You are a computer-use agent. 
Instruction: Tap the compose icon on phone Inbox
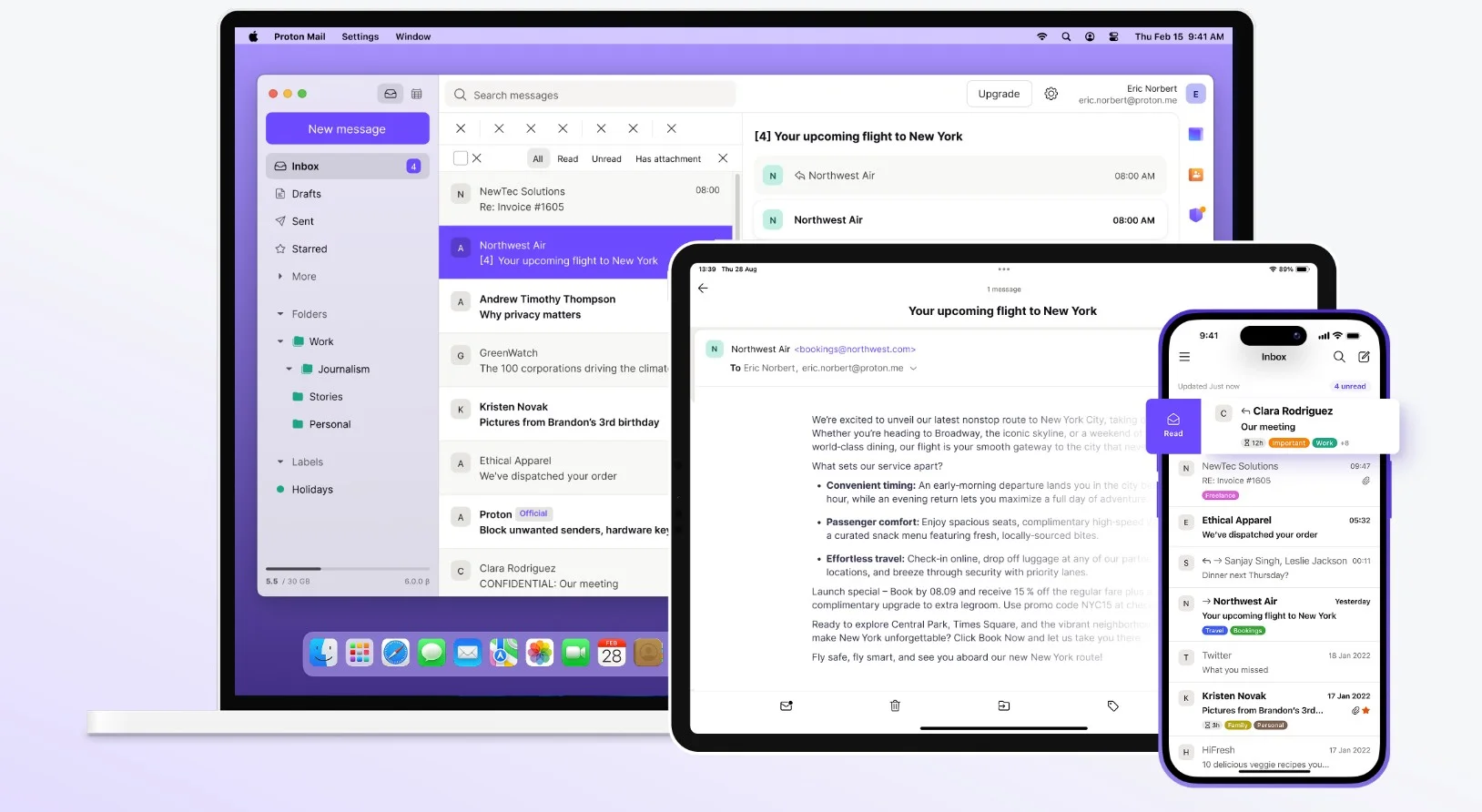(1364, 357)
